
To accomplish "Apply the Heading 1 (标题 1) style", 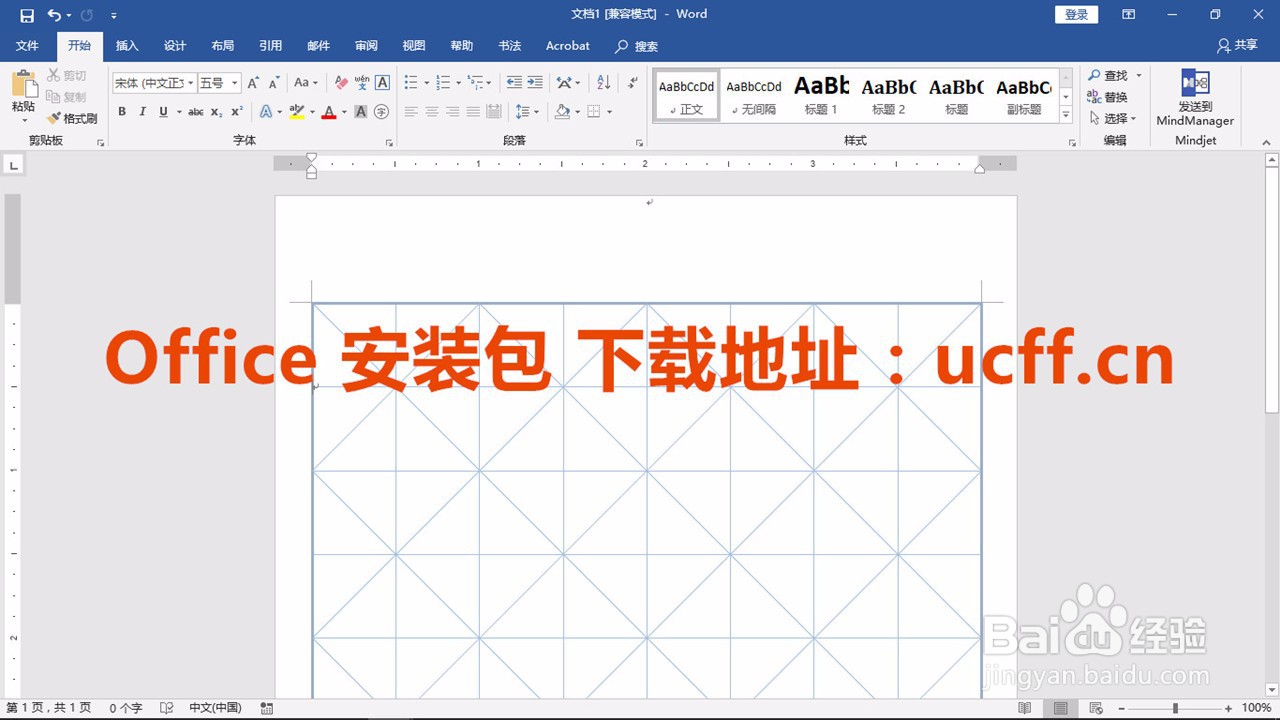I will (x=821, y=96).
